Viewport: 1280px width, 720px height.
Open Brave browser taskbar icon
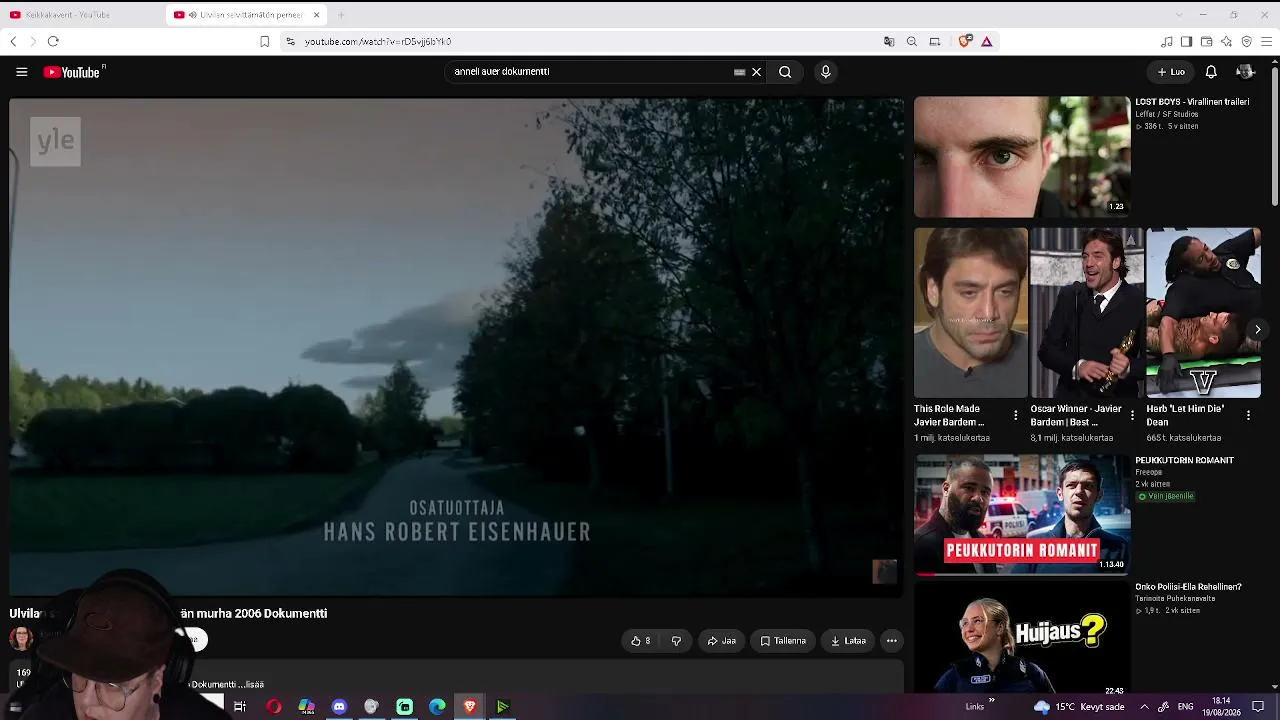[470, 707]
